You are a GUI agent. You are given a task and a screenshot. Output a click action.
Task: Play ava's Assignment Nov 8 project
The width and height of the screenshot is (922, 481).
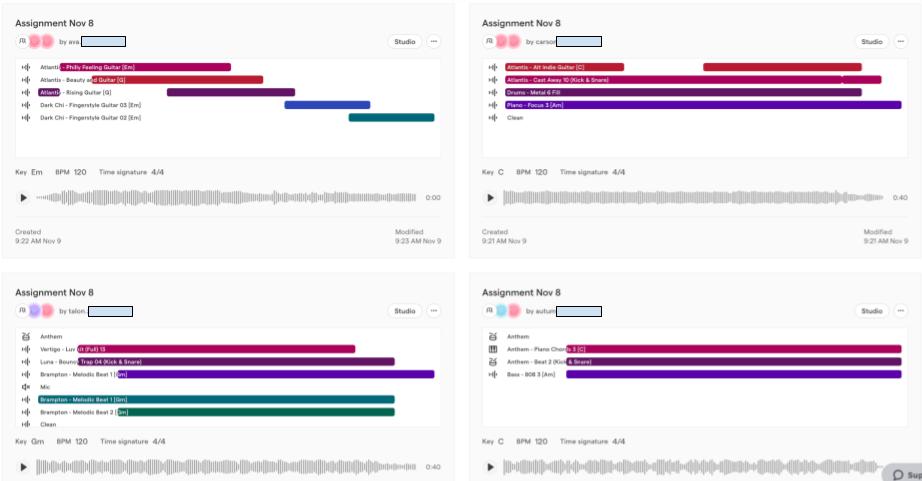click(24, 198)
